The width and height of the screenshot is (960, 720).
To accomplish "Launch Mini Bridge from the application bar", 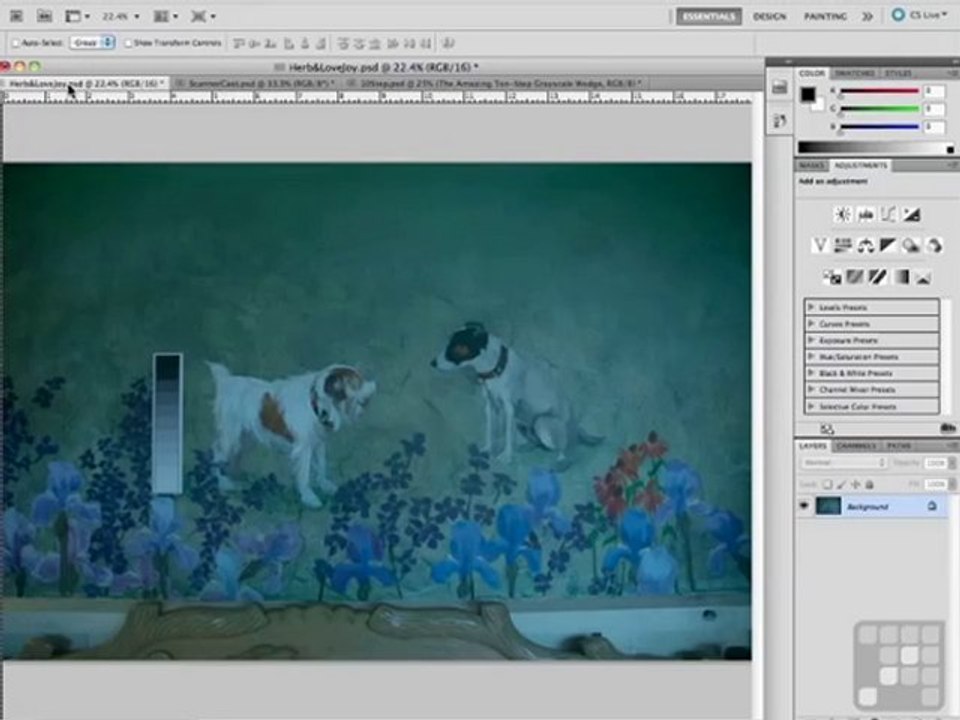I will [x=44, y=16].
